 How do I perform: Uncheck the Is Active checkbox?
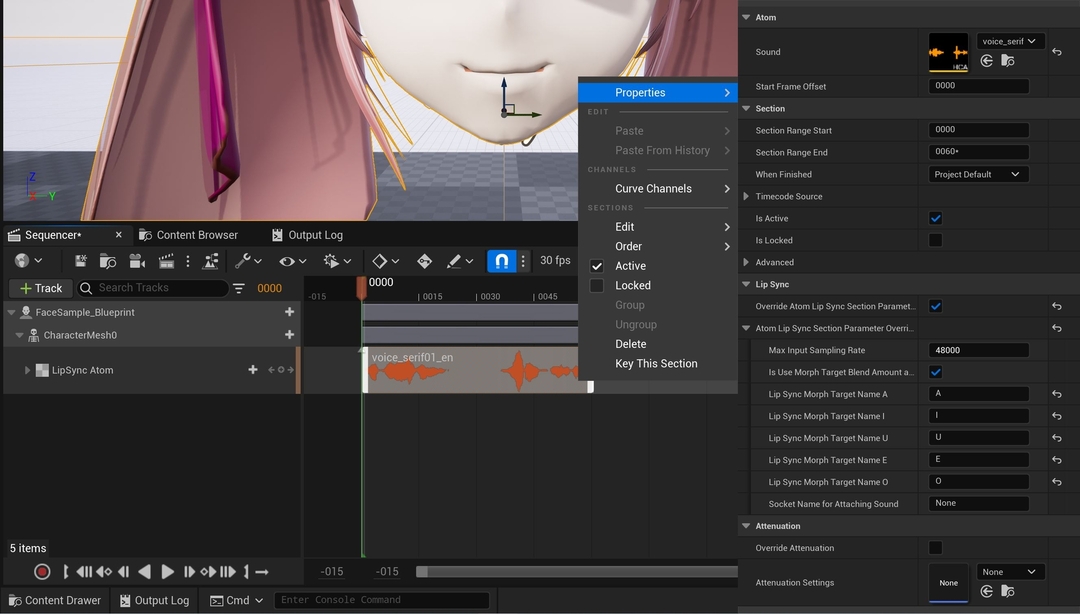pos(935,218)
